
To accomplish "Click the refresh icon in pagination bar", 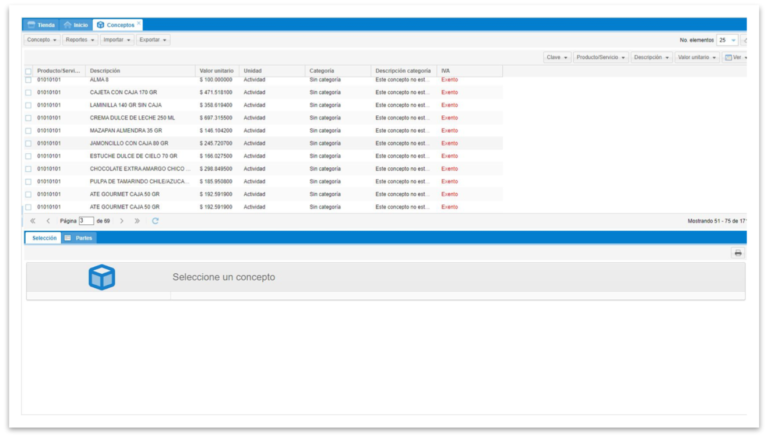I will (155, 220).
